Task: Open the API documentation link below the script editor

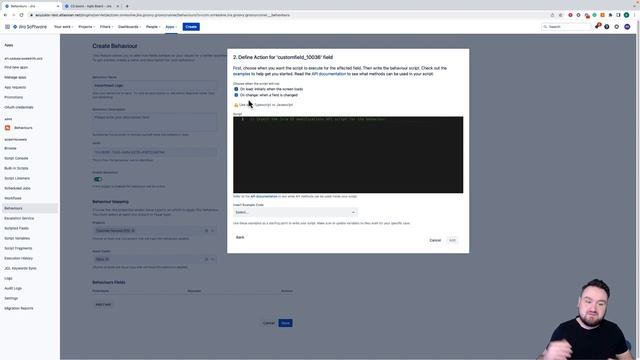Action: [x=264, y=196]
